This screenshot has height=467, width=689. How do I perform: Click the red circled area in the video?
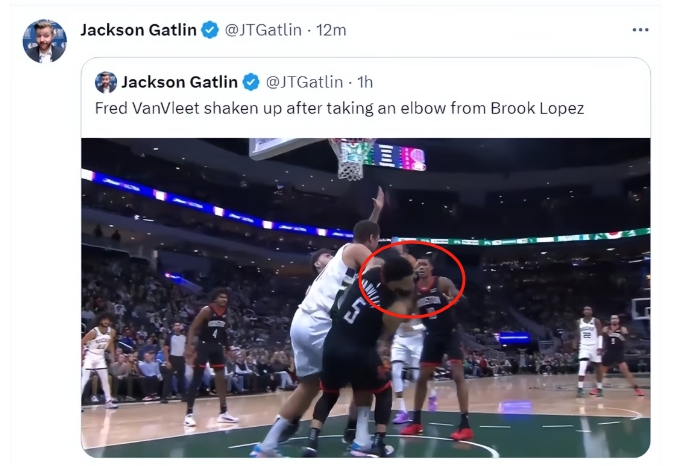pyautogui.click(x=412, y=279)
